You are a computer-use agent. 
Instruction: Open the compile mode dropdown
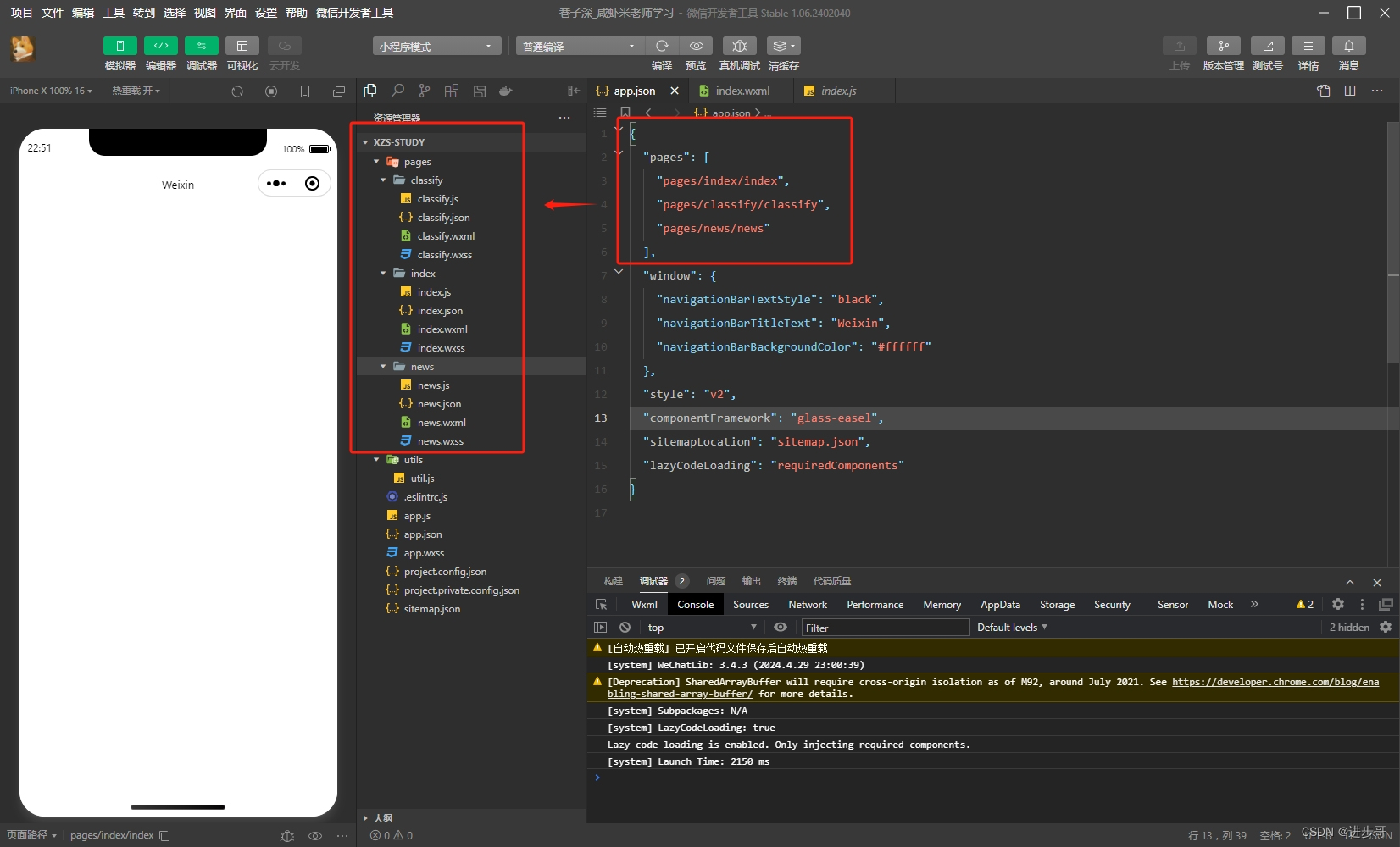pos(580,46)
